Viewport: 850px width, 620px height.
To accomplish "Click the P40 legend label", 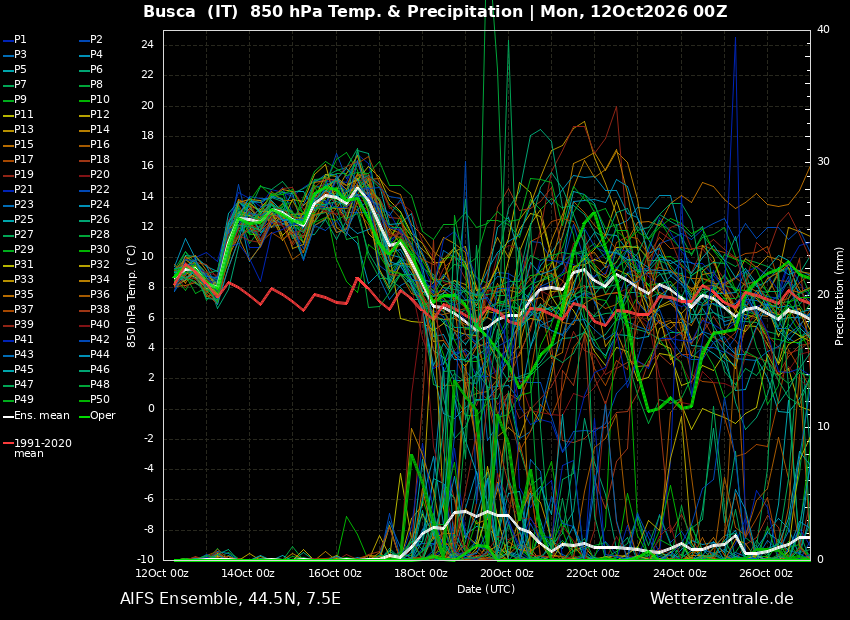I will point(100,324).
